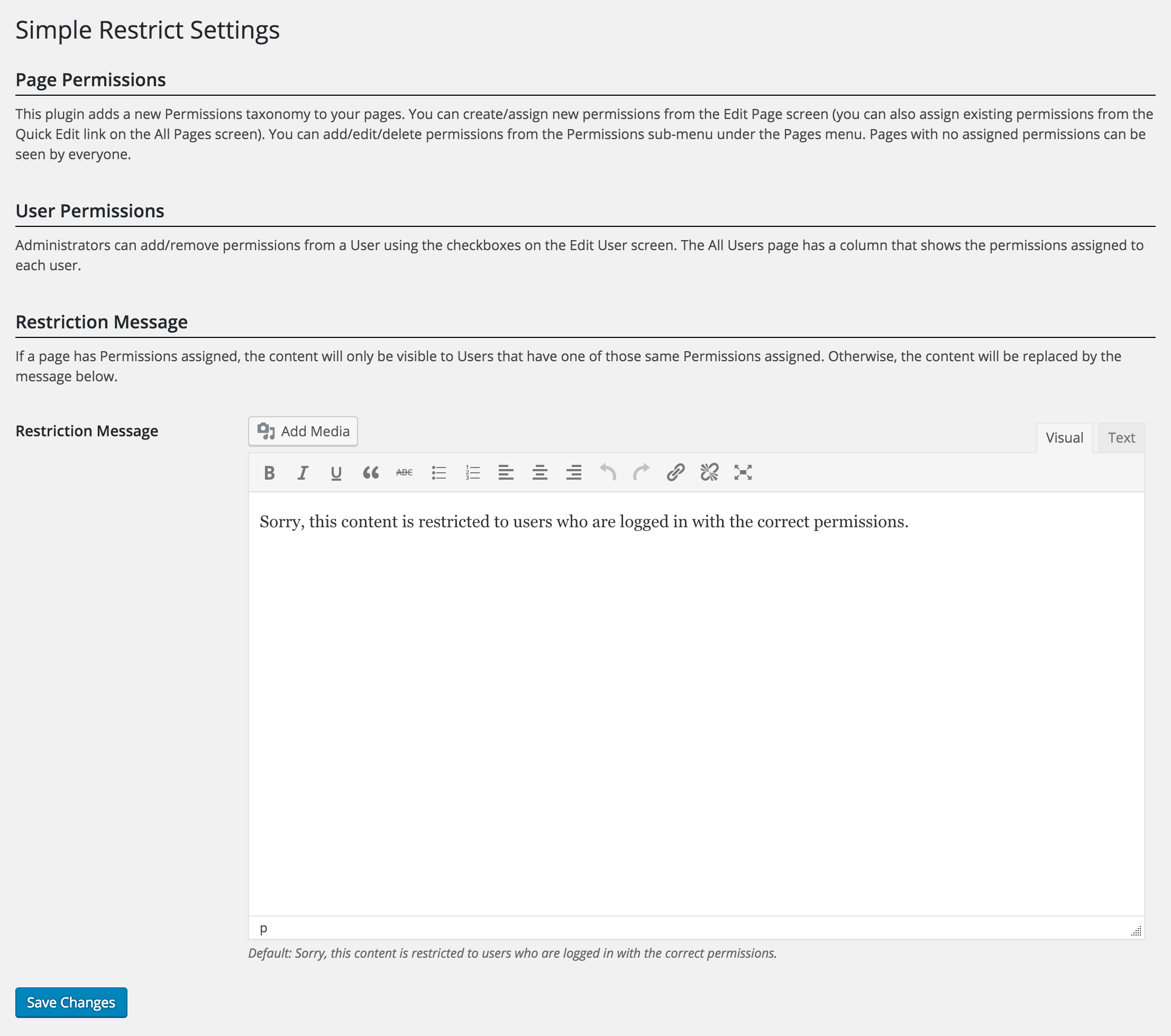Viewport: 1171px width, 1036px height.
Task: Click the Redo icon in toolbar
Action: [641, 471]
